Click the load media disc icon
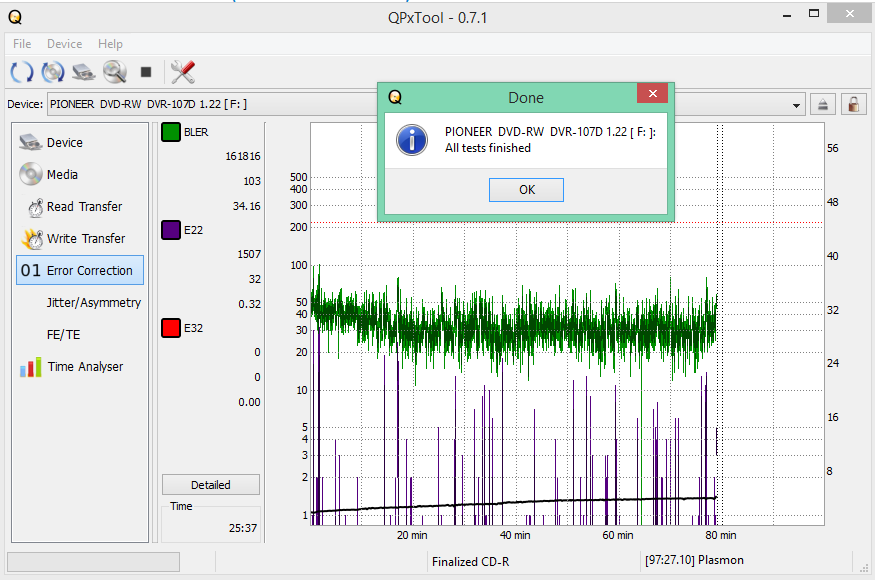The width and height of the screenshot is (875, 580). (53, 72)
